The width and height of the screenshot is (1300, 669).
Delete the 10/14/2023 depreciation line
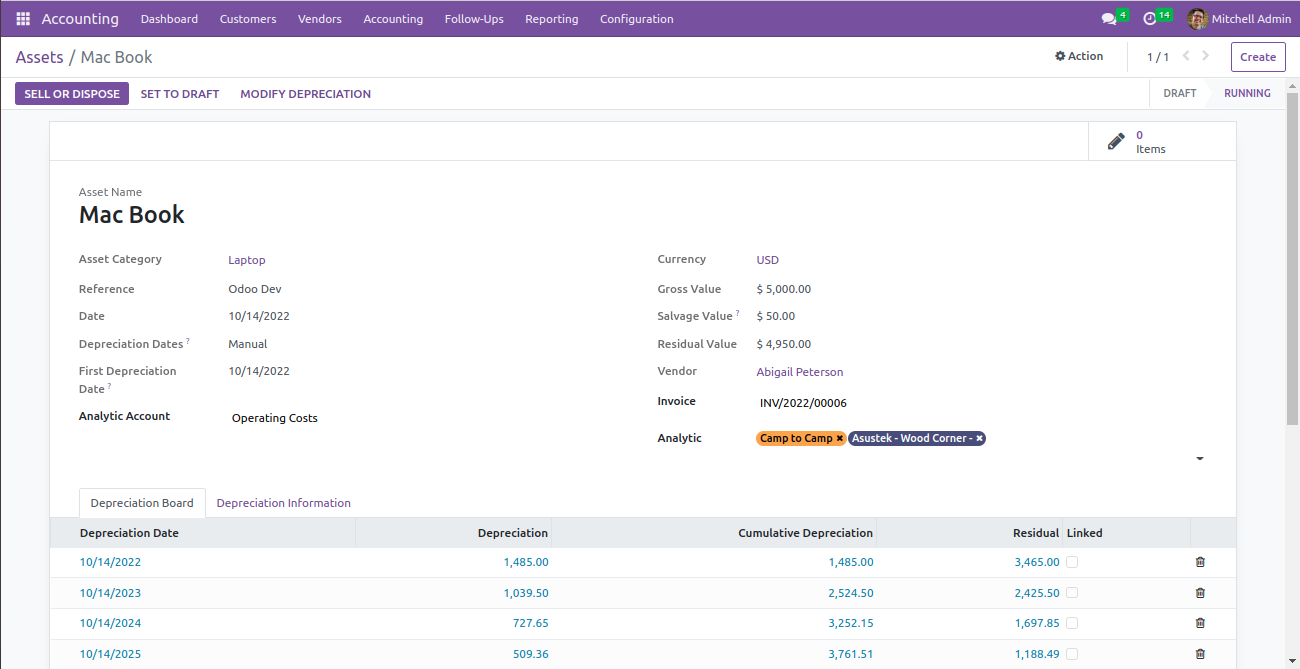[x=1200, y=593]
